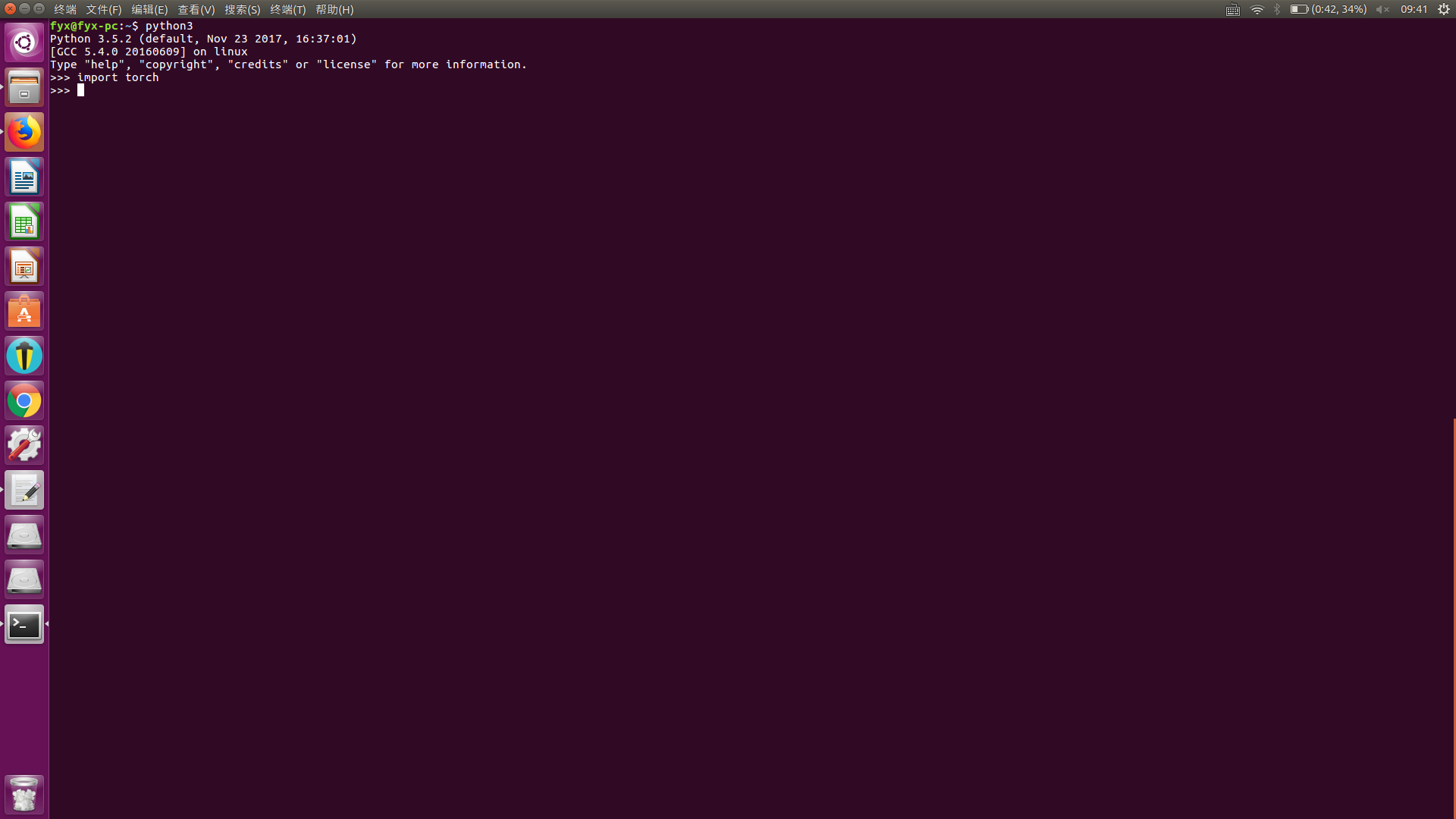Restore the maximized terminal window
This screenshot has width=1456, height=819.
[x=39, y=8]
